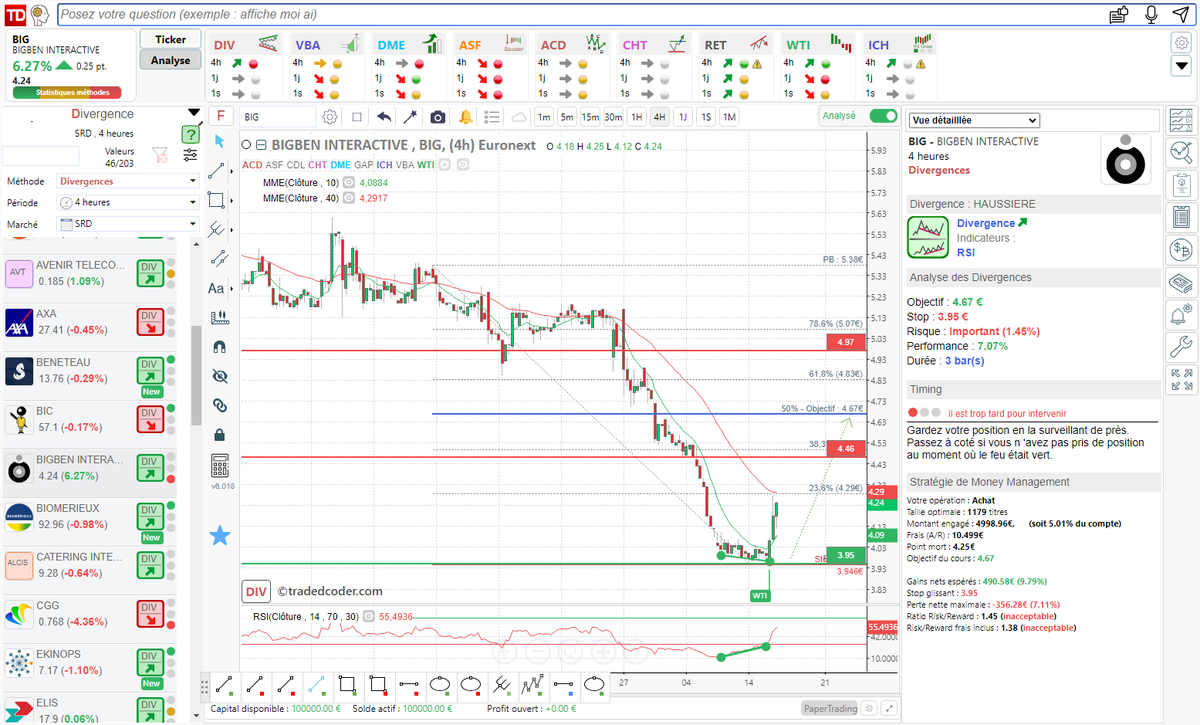Toggle visibility of MME(Clôture, 10) indicator

tap(348, 183)
